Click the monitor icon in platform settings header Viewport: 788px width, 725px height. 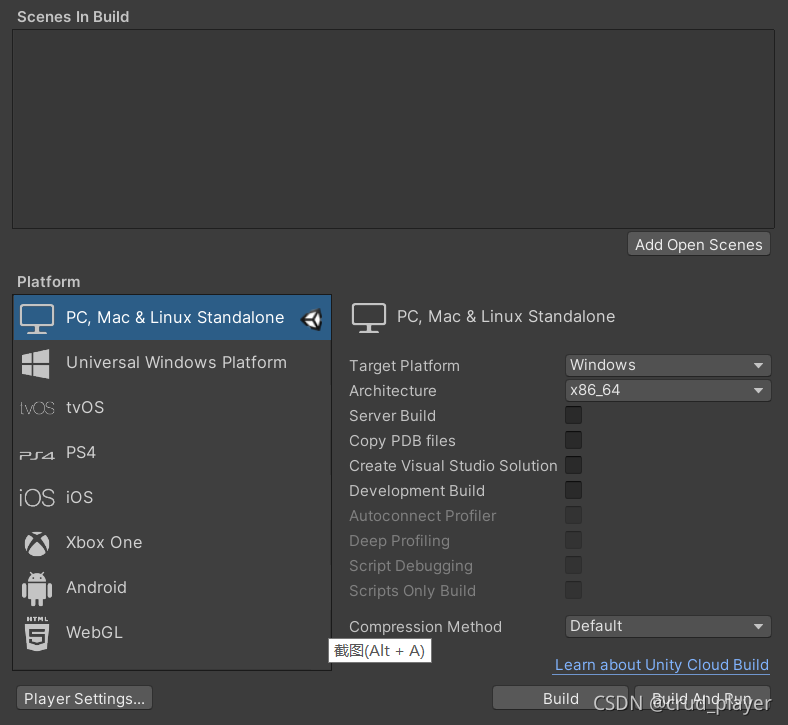[369, 318]
